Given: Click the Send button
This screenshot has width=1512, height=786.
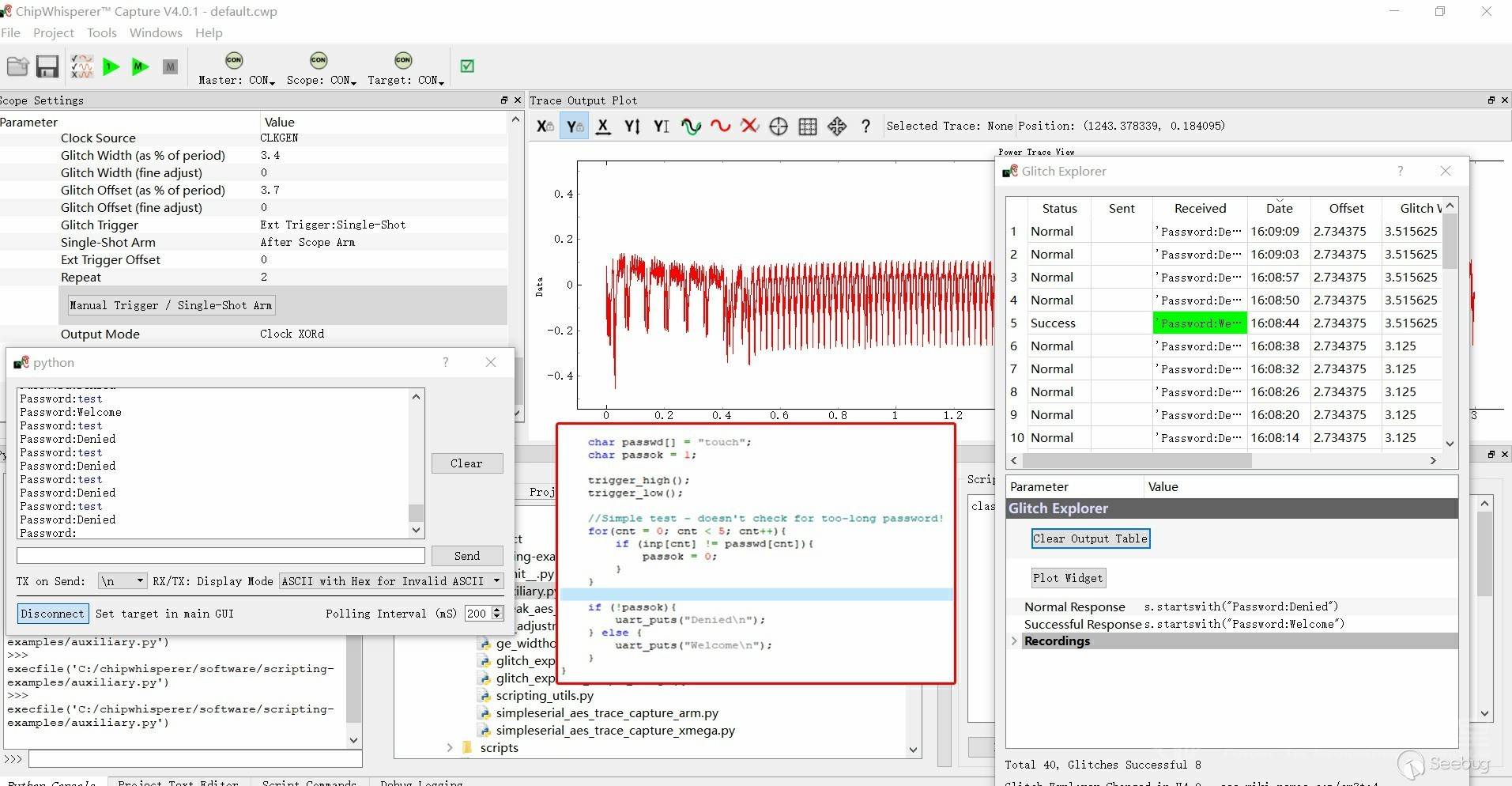Looking at the screenshot, I should [467, 556].
